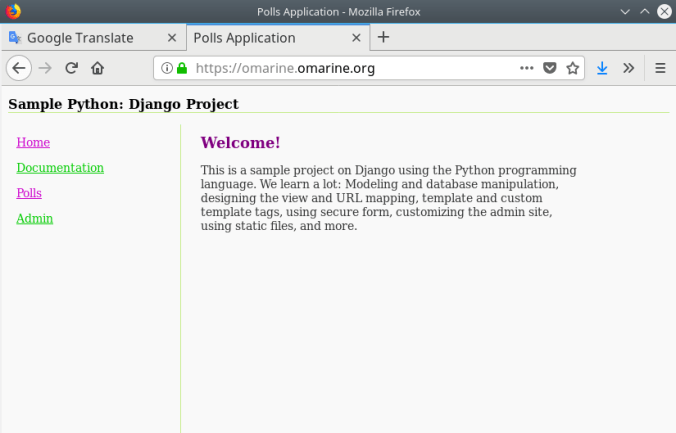Select the Polls Application tab
This screenshot has width=676, height=433.
[x=258, y=38]
